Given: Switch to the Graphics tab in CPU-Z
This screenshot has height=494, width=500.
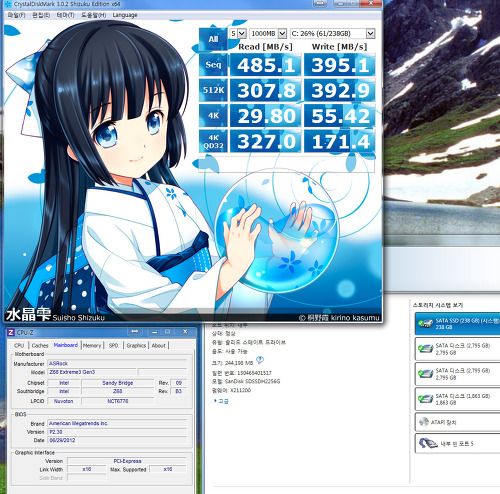Looking at the screenshot, I should [x=136, y=345].
